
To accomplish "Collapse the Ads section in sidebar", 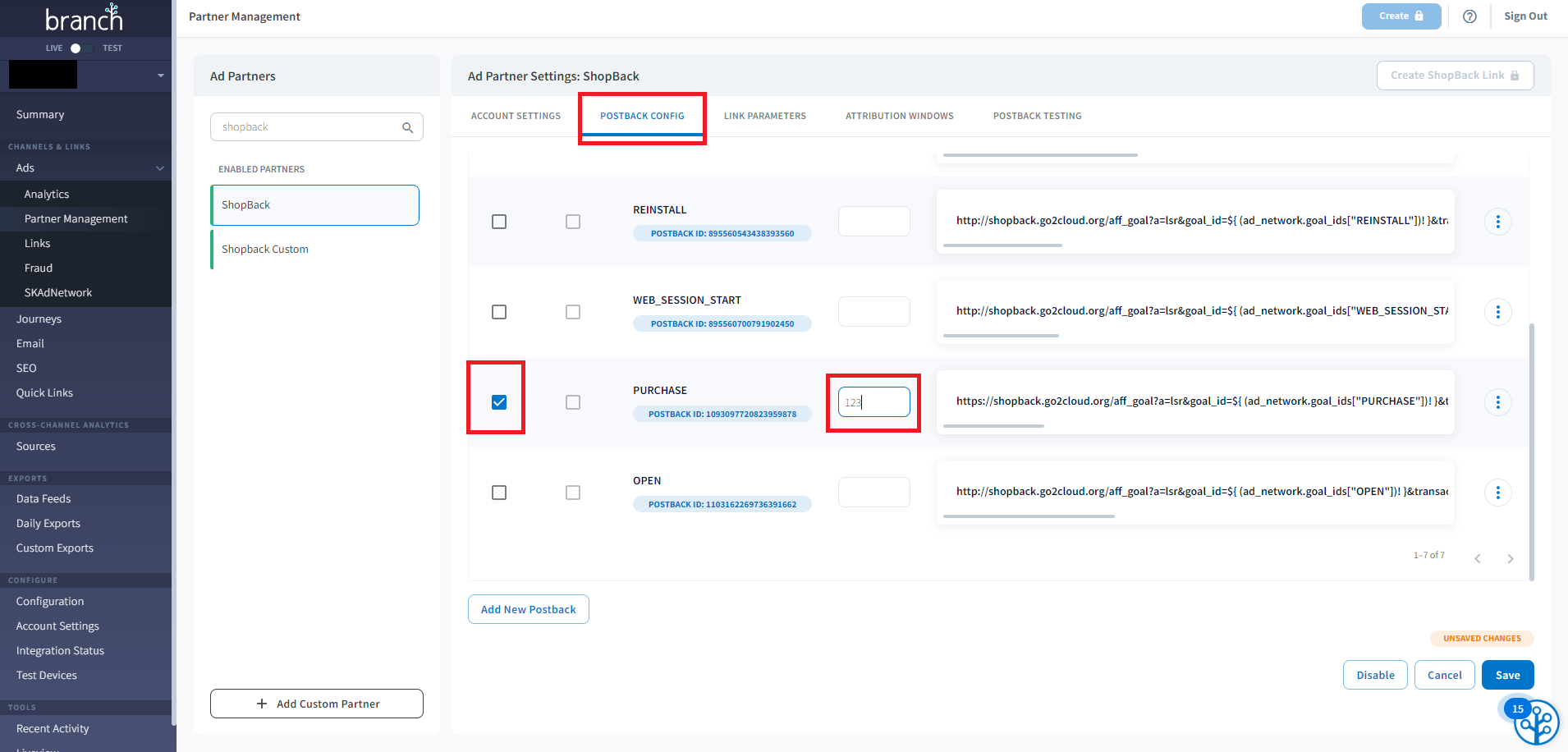I will click(160, 168).
